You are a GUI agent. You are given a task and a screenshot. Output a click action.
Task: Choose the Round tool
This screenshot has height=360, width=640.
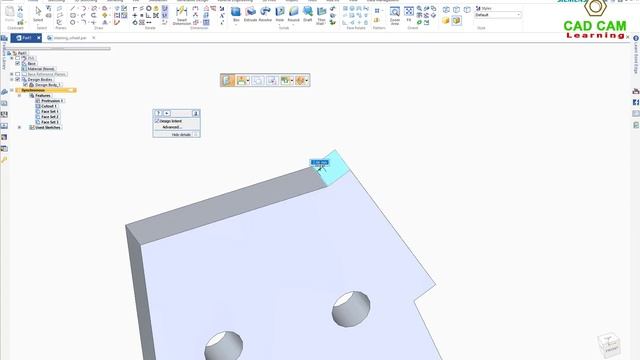pos(293,13)
